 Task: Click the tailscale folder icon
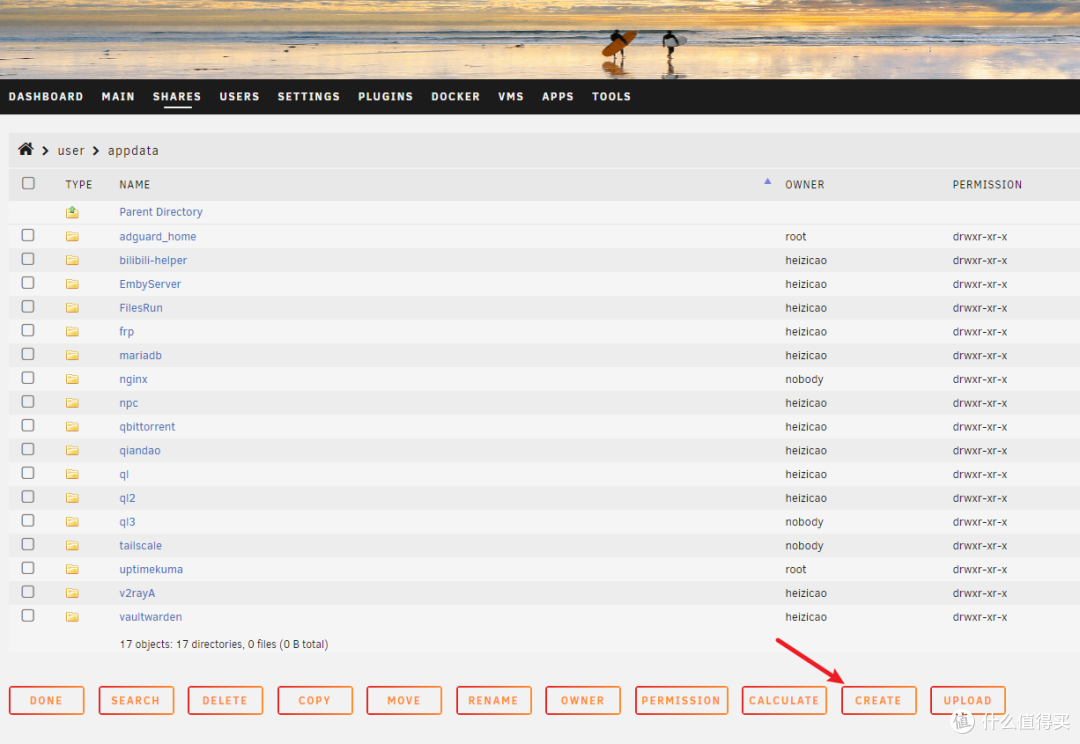coord(72,546)
